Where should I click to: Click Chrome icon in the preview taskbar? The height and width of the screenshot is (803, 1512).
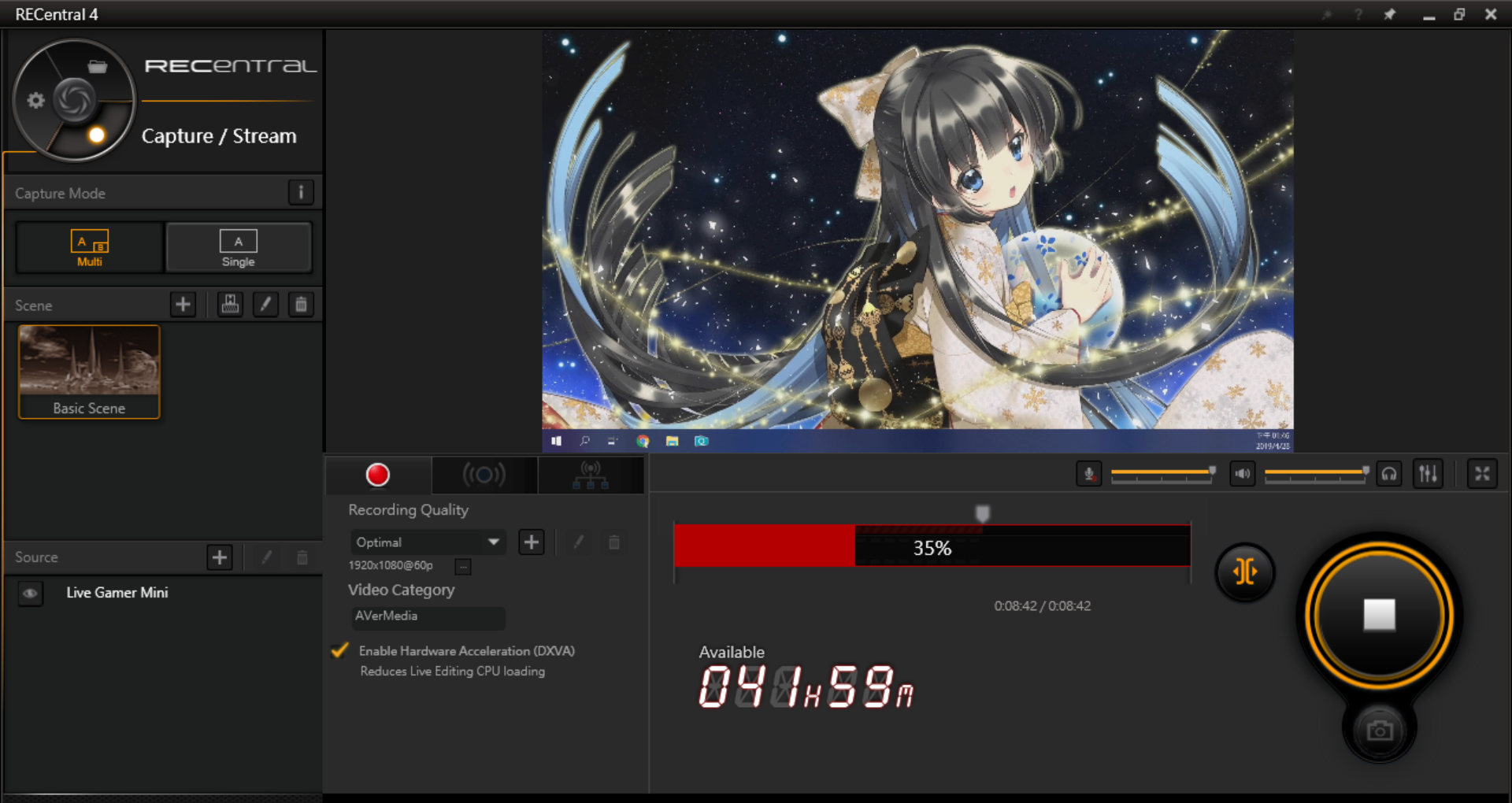pos(643,441)
